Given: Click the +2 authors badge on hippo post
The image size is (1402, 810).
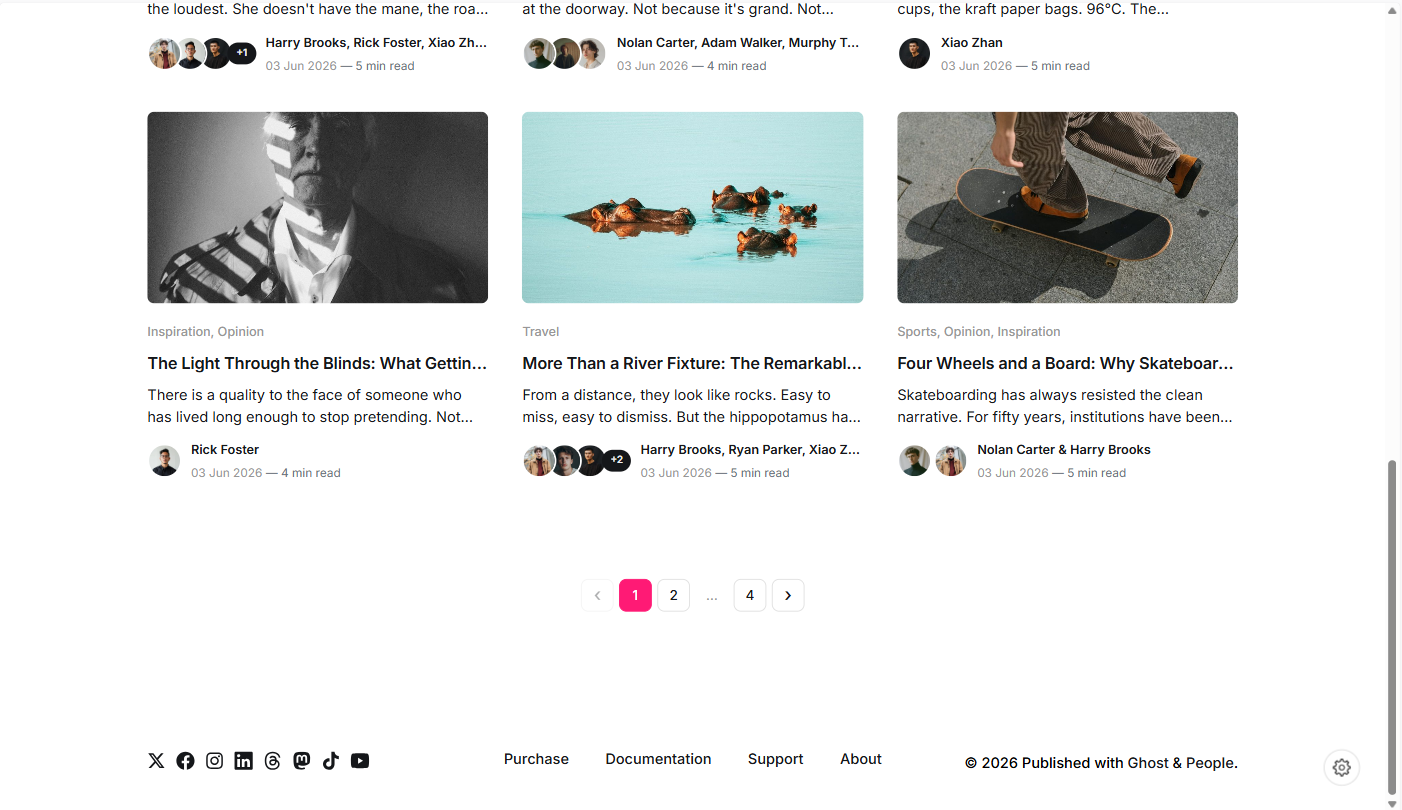Looking at the screenshot, I should pos(617,460).
